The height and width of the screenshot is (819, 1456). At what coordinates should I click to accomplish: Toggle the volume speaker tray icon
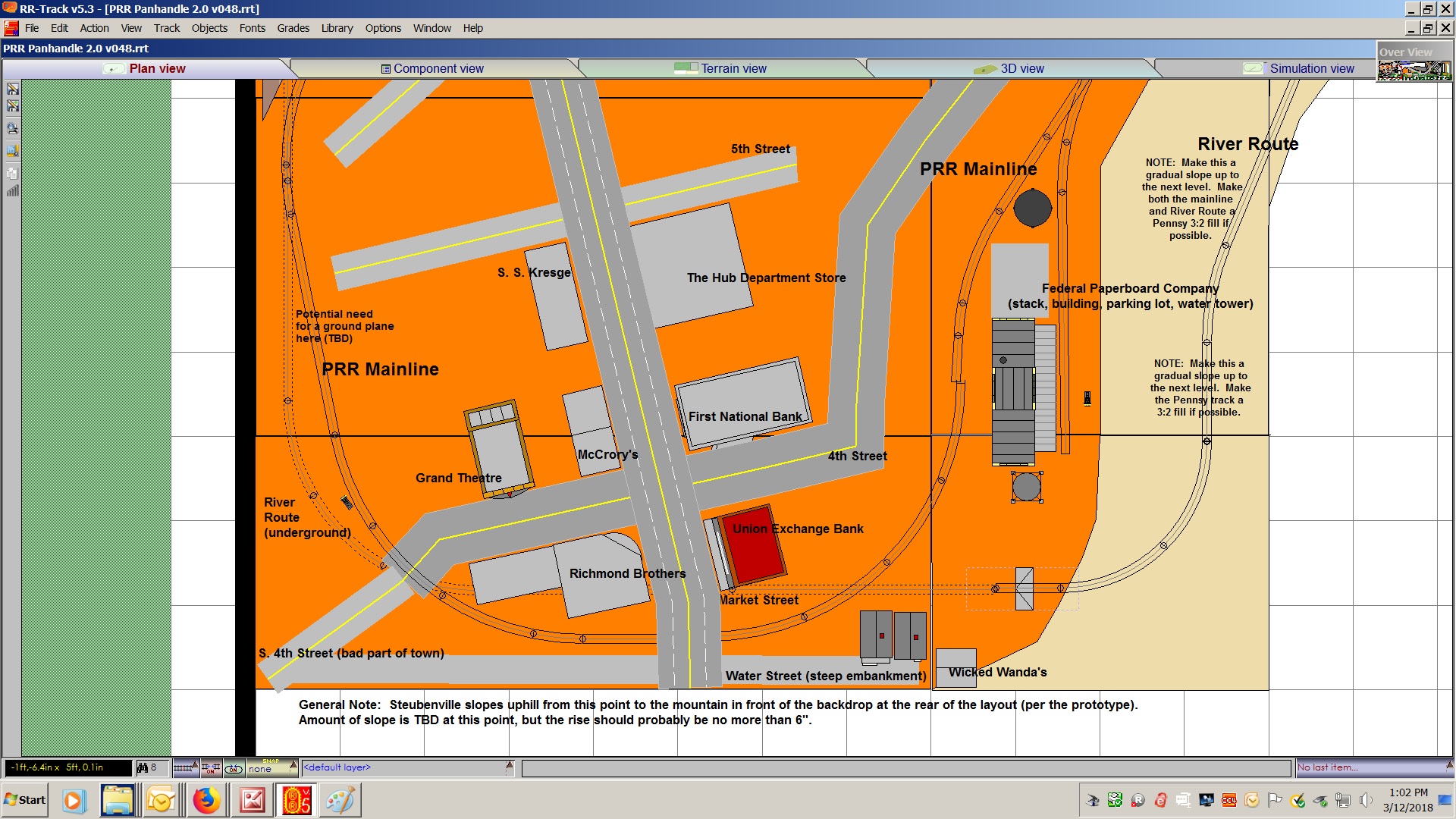pos(1366,800)
